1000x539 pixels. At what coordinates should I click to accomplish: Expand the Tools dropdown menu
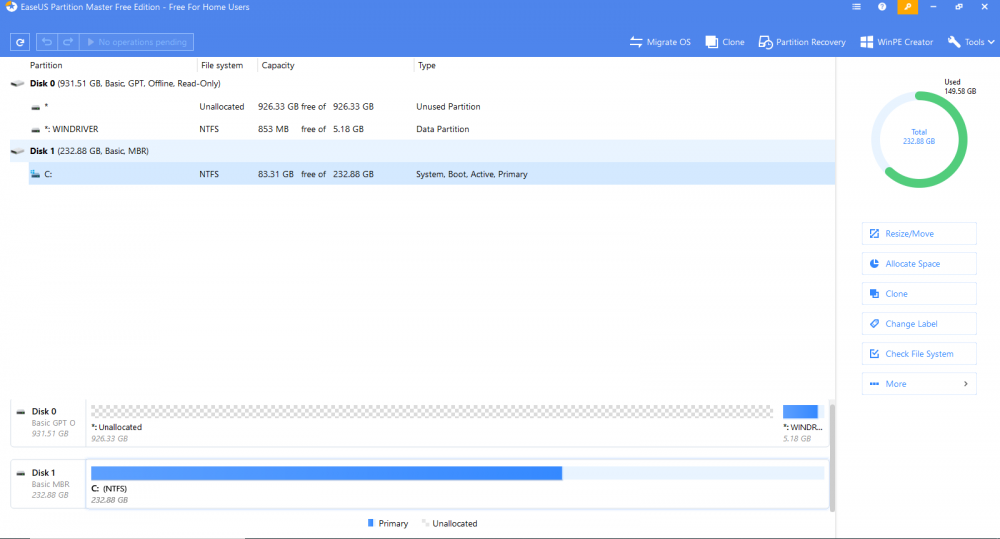pos(971,42)
